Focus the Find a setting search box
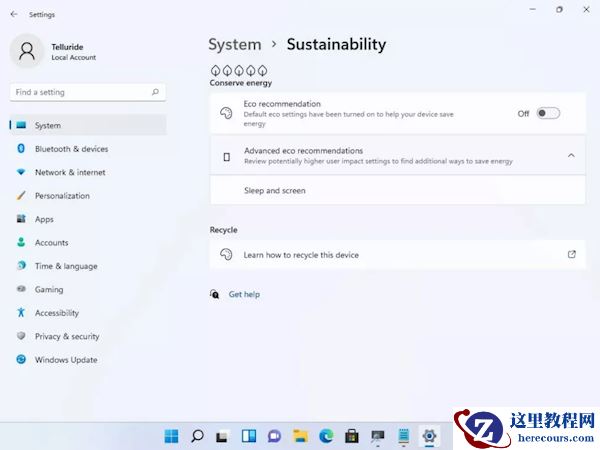This screenshot has height=450, width=600. pos(88,92)
